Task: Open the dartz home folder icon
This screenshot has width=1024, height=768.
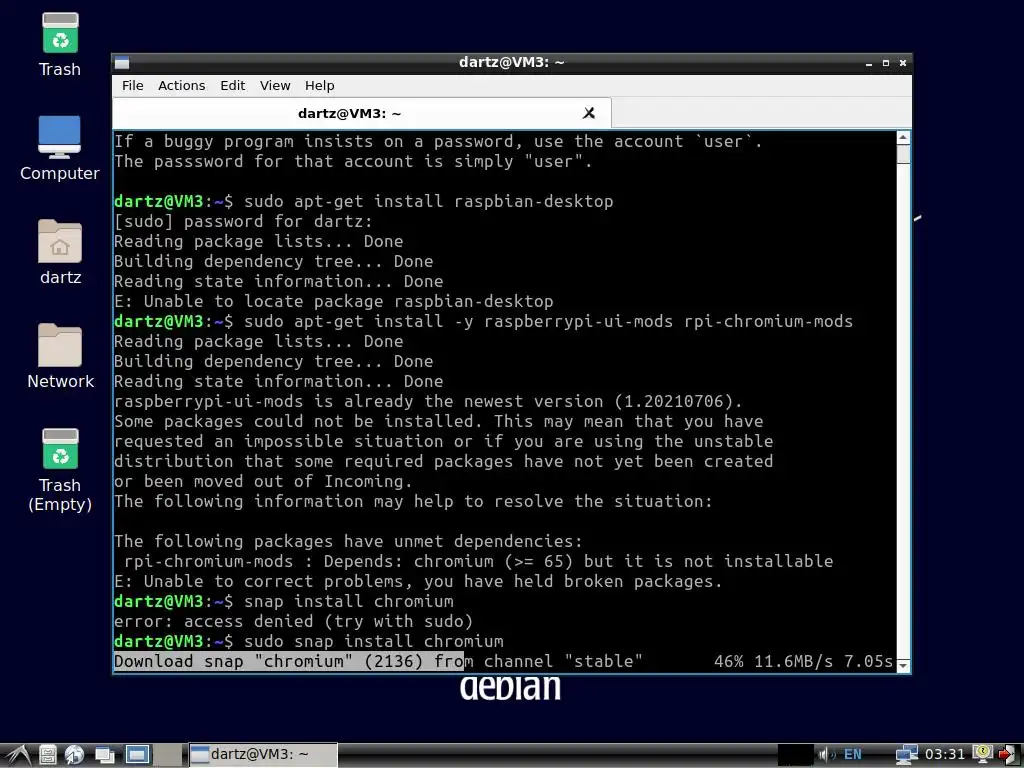Action: click(60, 252)
